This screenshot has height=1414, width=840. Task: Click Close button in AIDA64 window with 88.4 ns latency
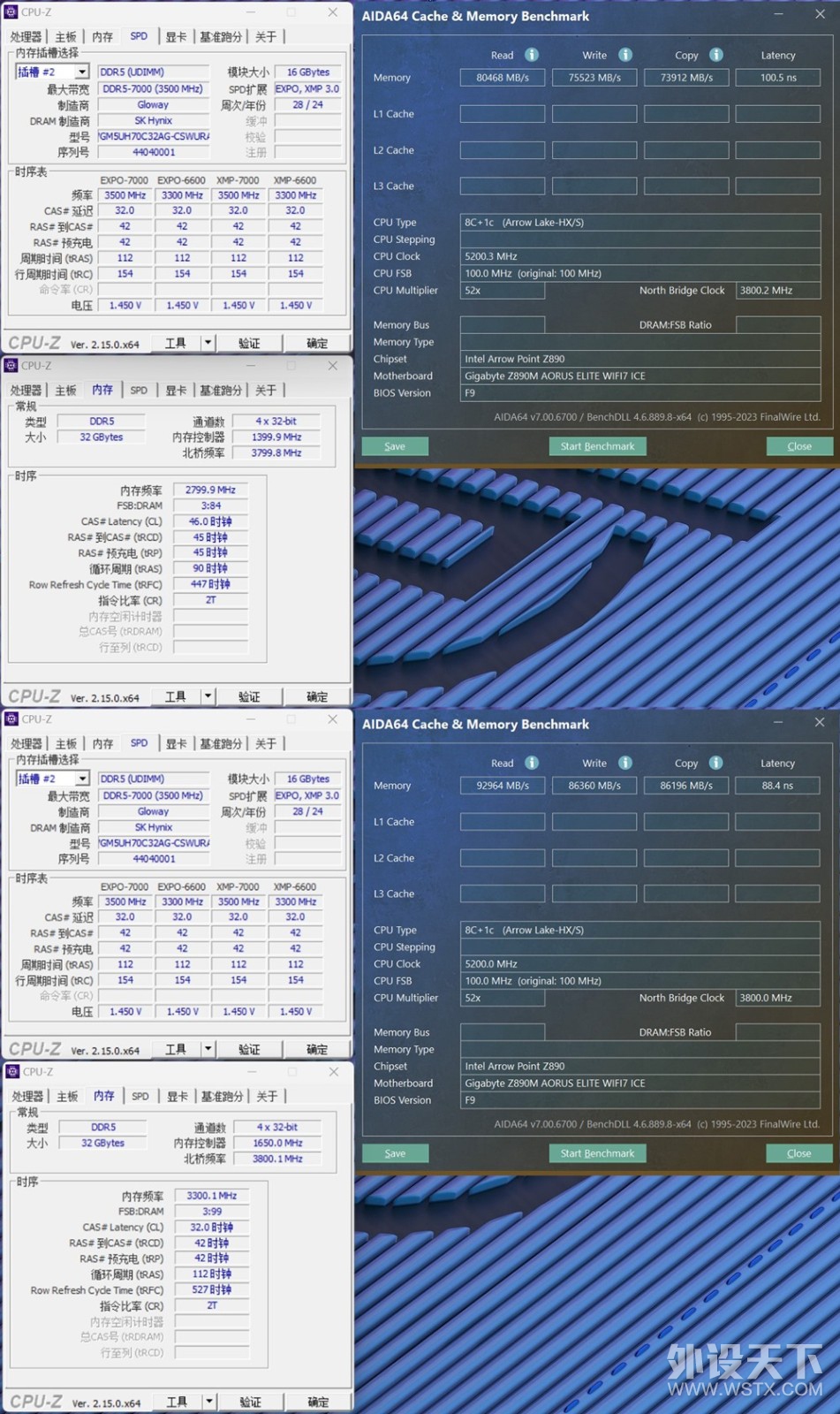pyautogui.click(x=799, y=1153)
